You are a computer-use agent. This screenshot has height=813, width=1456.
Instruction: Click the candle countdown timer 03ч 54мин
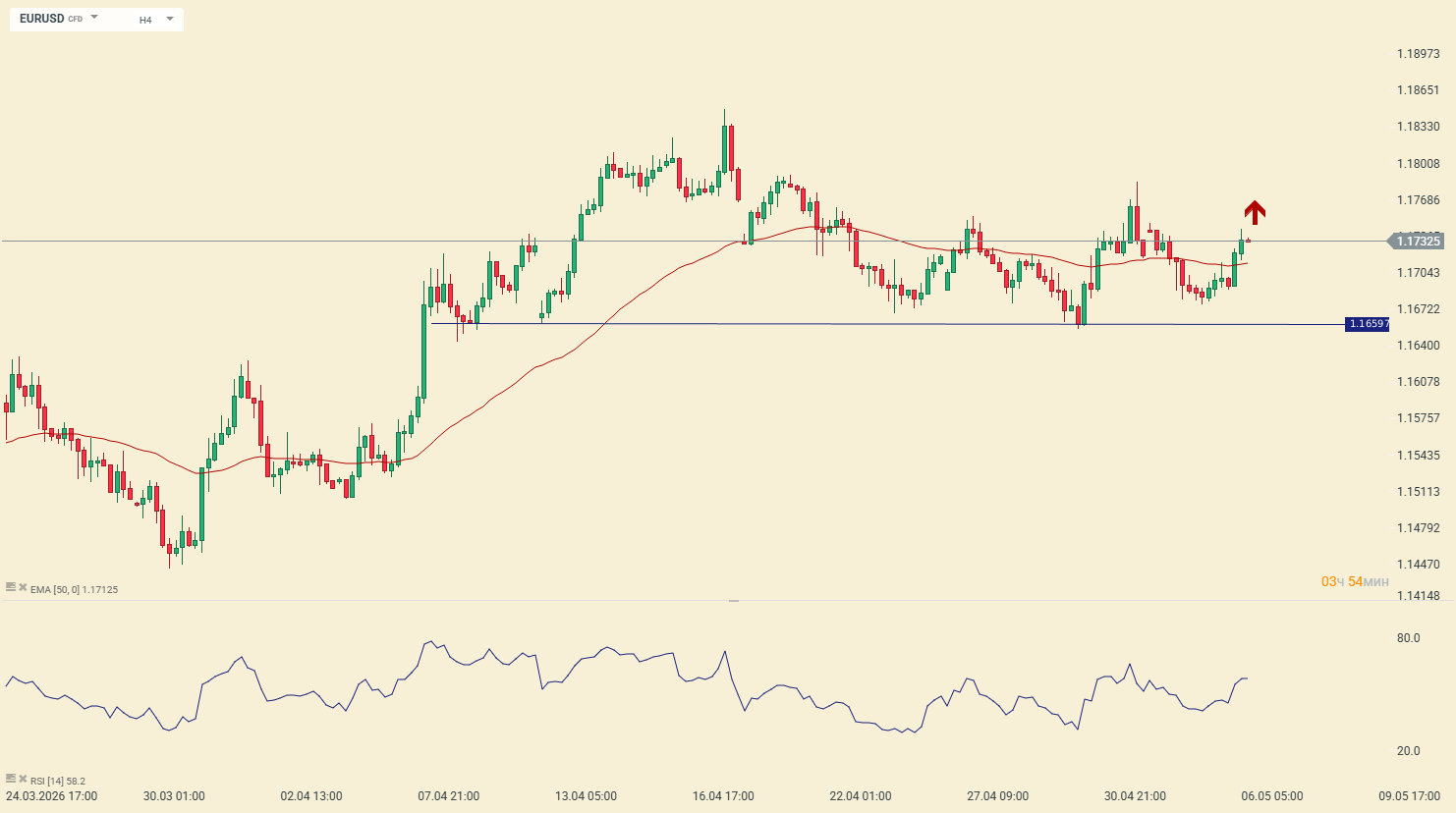[x=1355, y=582]
